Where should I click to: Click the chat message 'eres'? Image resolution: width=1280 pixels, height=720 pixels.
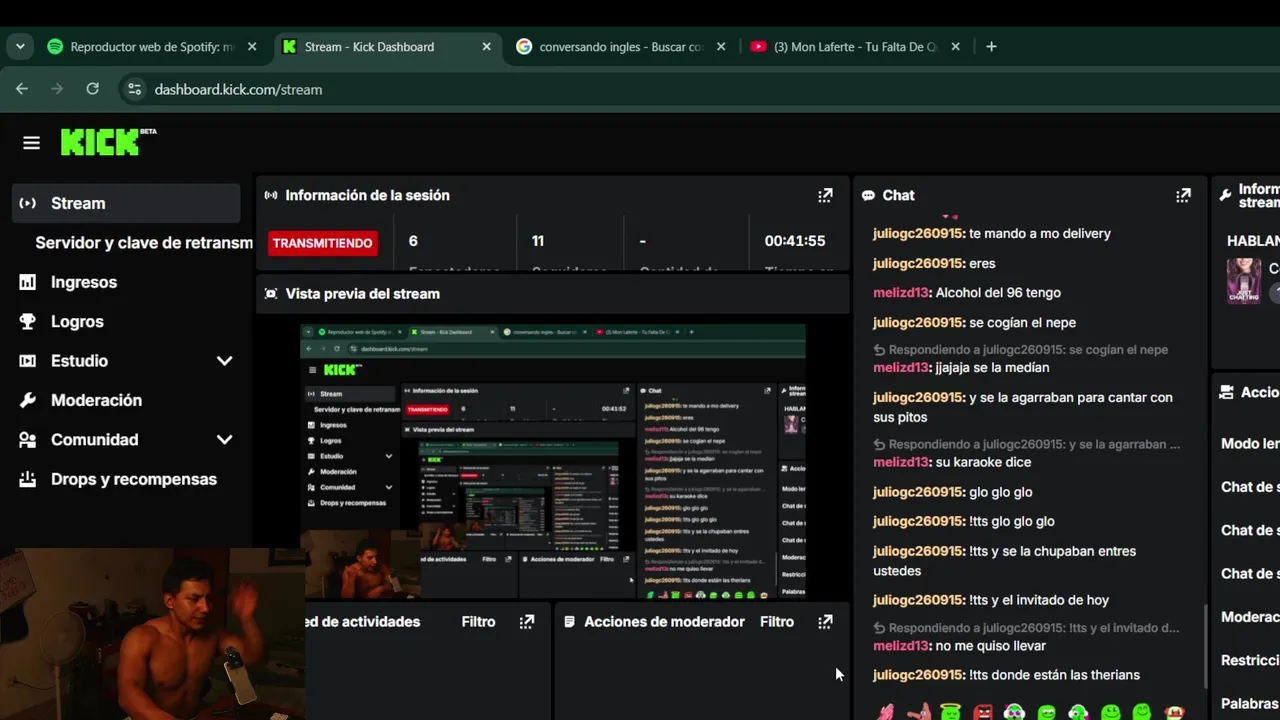click(982, 263)
